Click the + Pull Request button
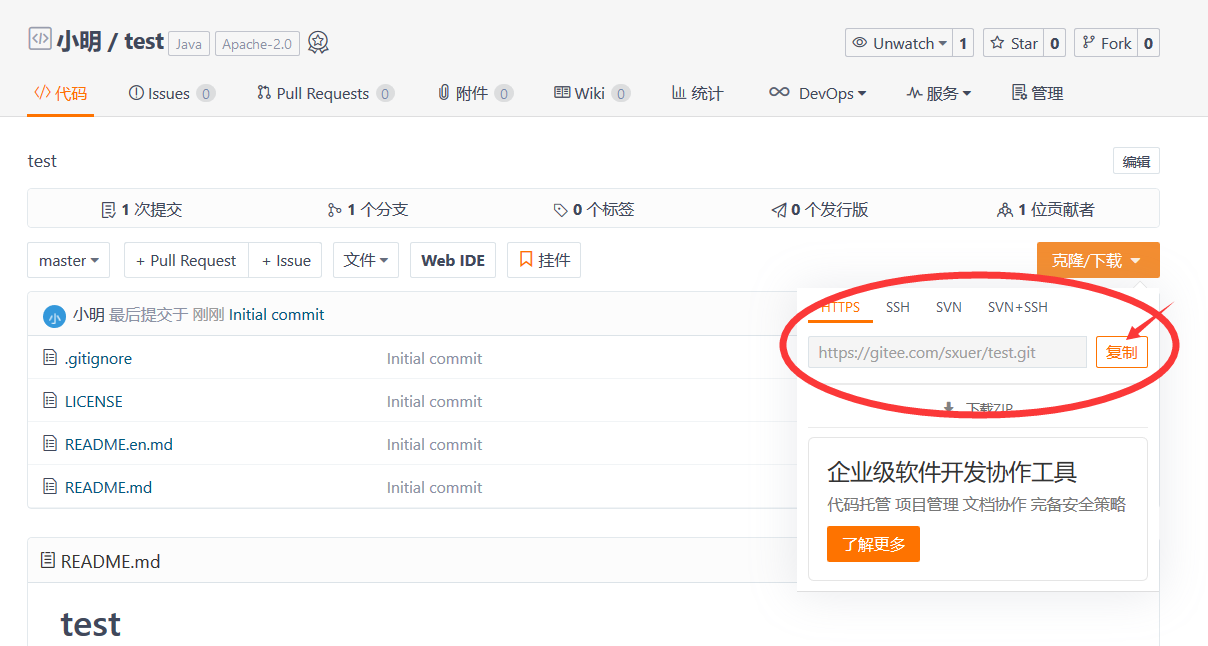Viewport: 1208px width, 646px height. [x=186, y=260]
